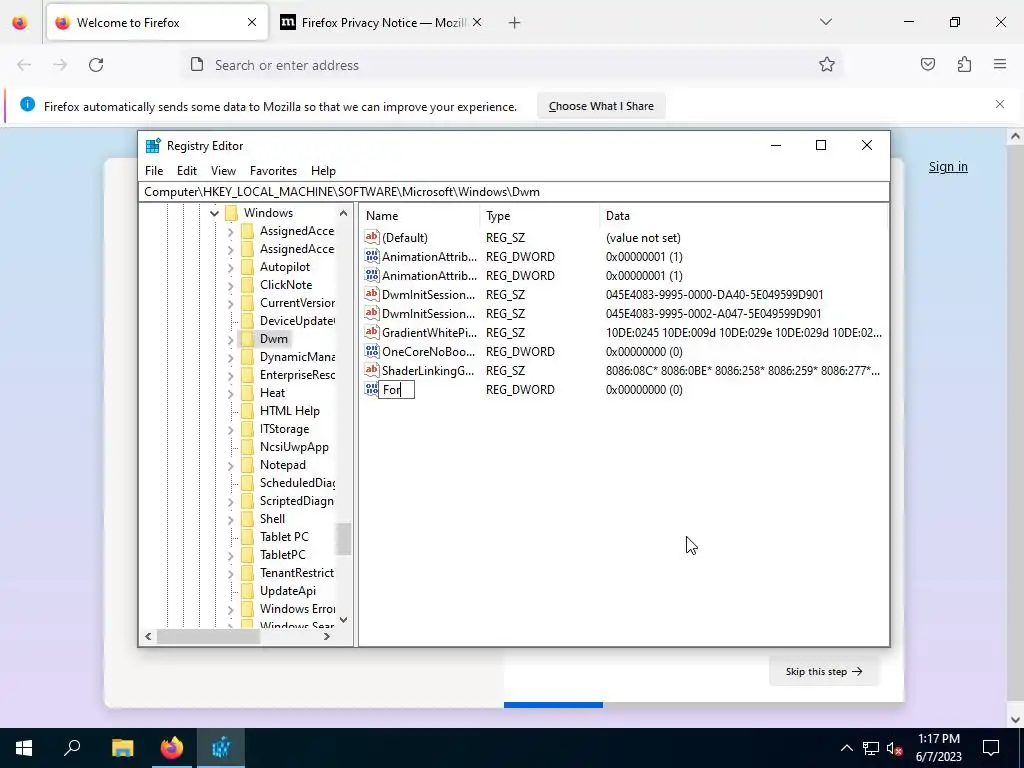Open the Windows Start menu
Screen dimensions: 1024x768
(24, 748)
